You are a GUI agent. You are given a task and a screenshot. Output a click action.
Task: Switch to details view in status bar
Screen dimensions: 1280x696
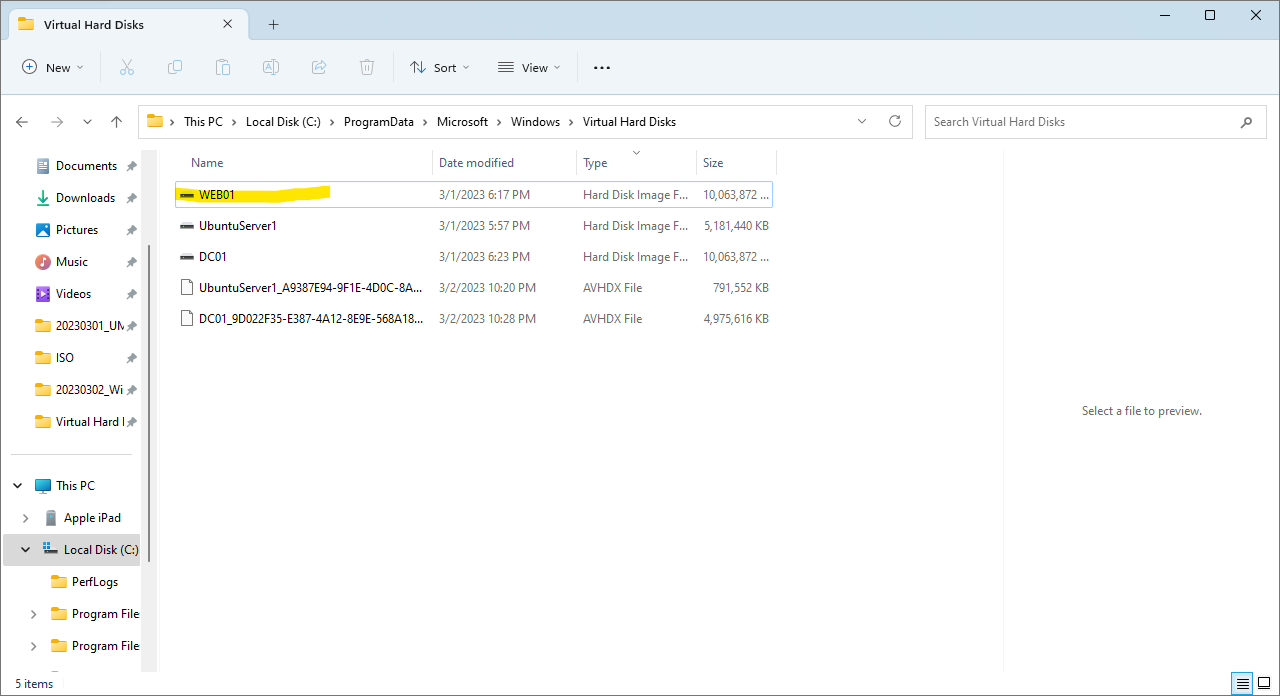1242,684
